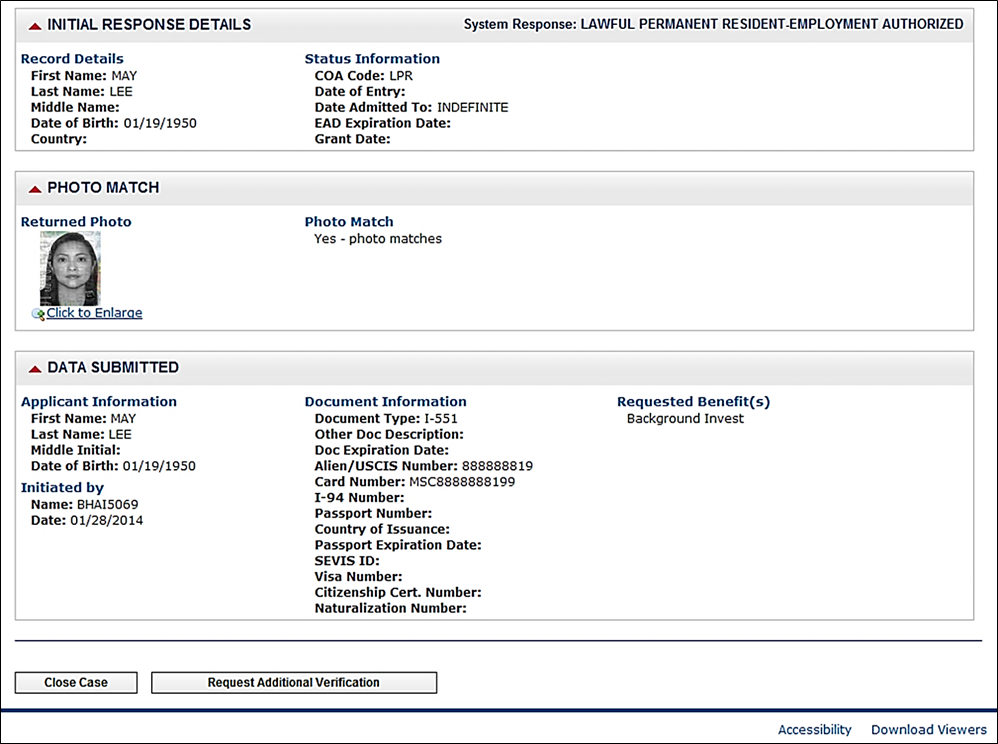
Task: Click the Citizenship Cert. Number label
Action: point(398,593)
